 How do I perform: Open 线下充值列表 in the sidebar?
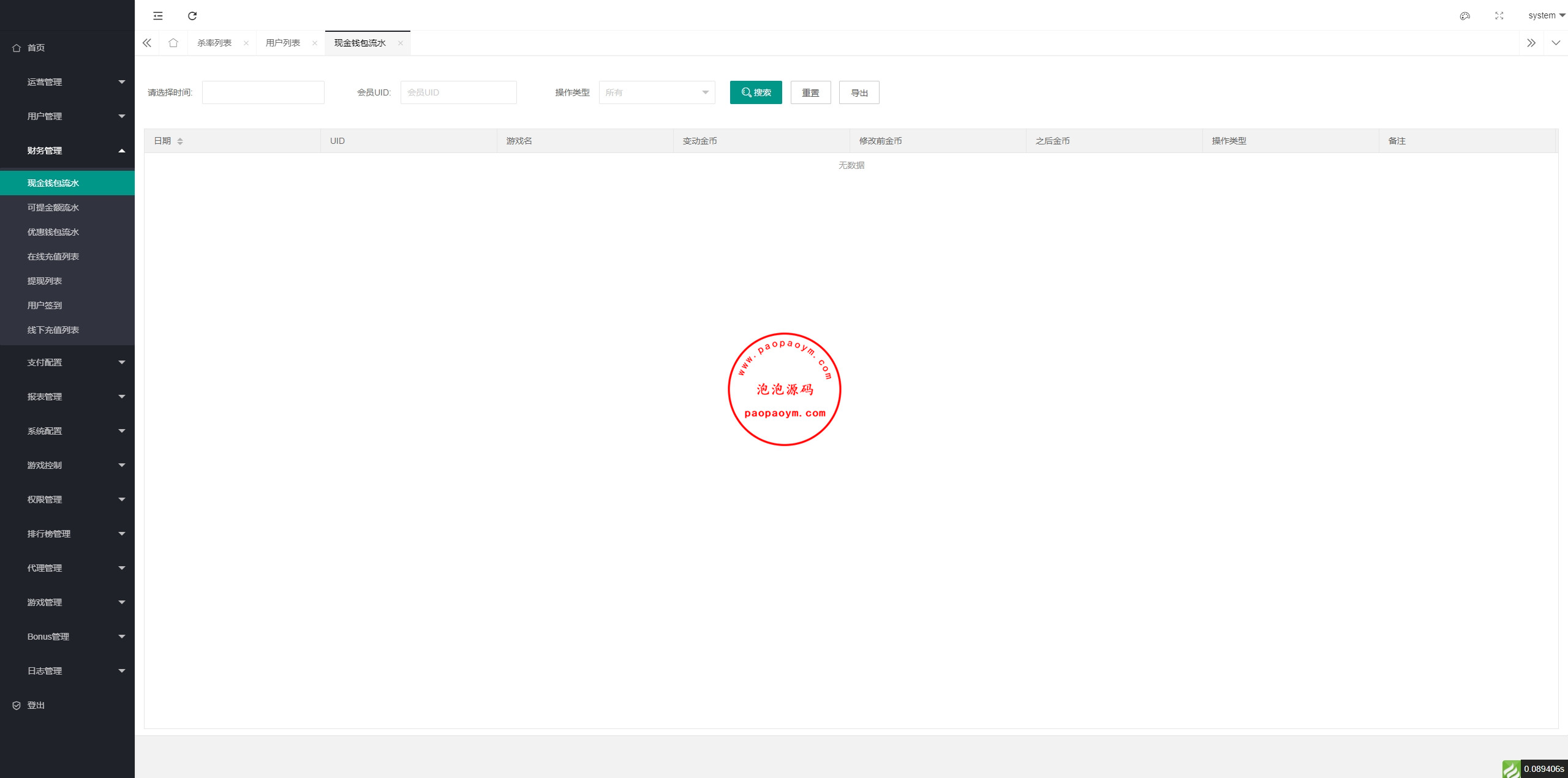[67, 330]
